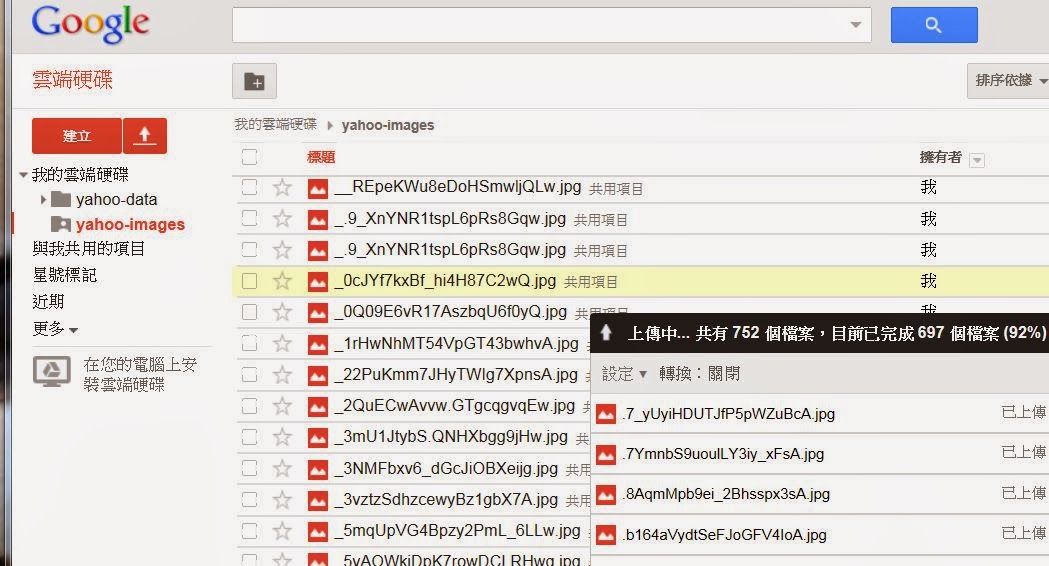This screenshot has height=566, width=1049.
Task: Expand the yahoo-data folder arrow
Action: (43, 199)
